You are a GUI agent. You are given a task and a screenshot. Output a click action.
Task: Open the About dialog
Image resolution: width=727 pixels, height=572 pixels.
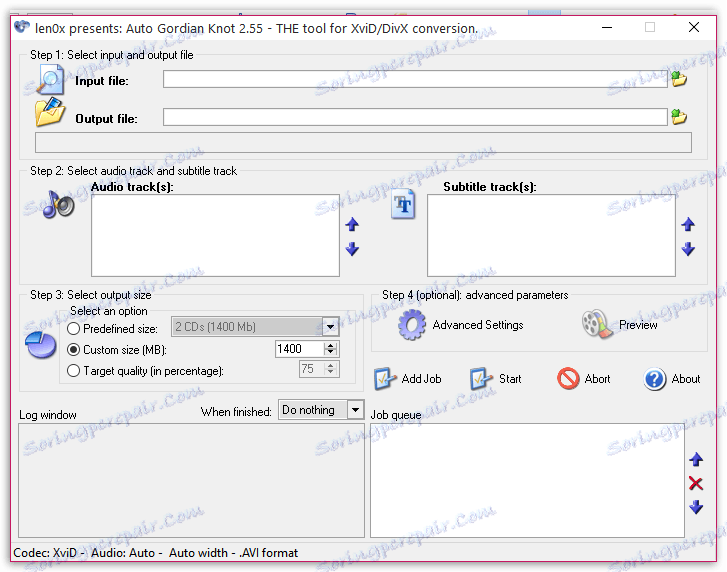(672, 379)
